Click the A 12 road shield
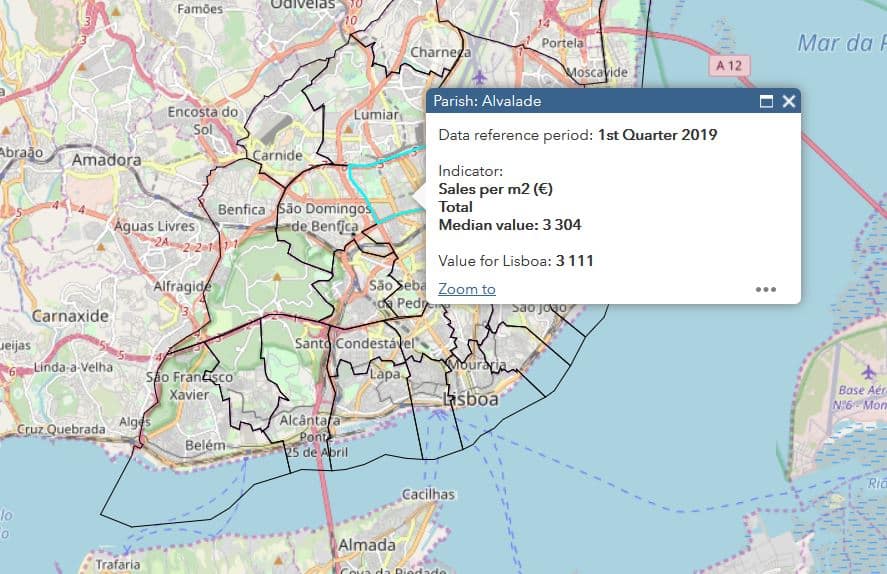Screen dimensions: 887x574 click(732, 65)
